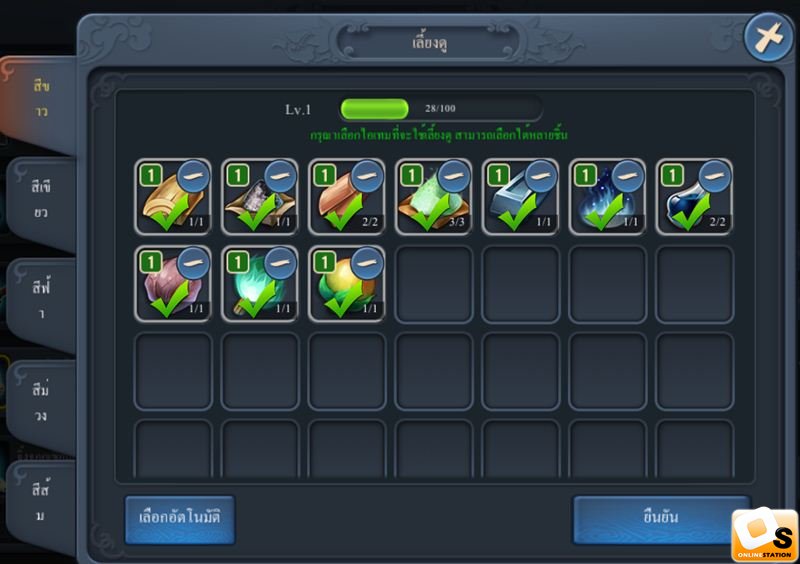Select the blue flame item
Viewport: 800px width, 564px height.
click(607, 197)
